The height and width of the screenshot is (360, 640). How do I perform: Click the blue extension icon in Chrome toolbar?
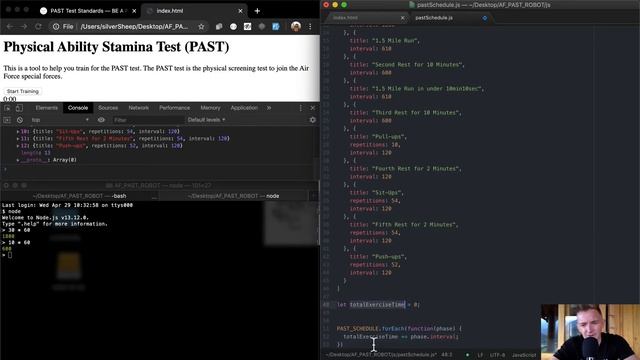tap(276, 27)
